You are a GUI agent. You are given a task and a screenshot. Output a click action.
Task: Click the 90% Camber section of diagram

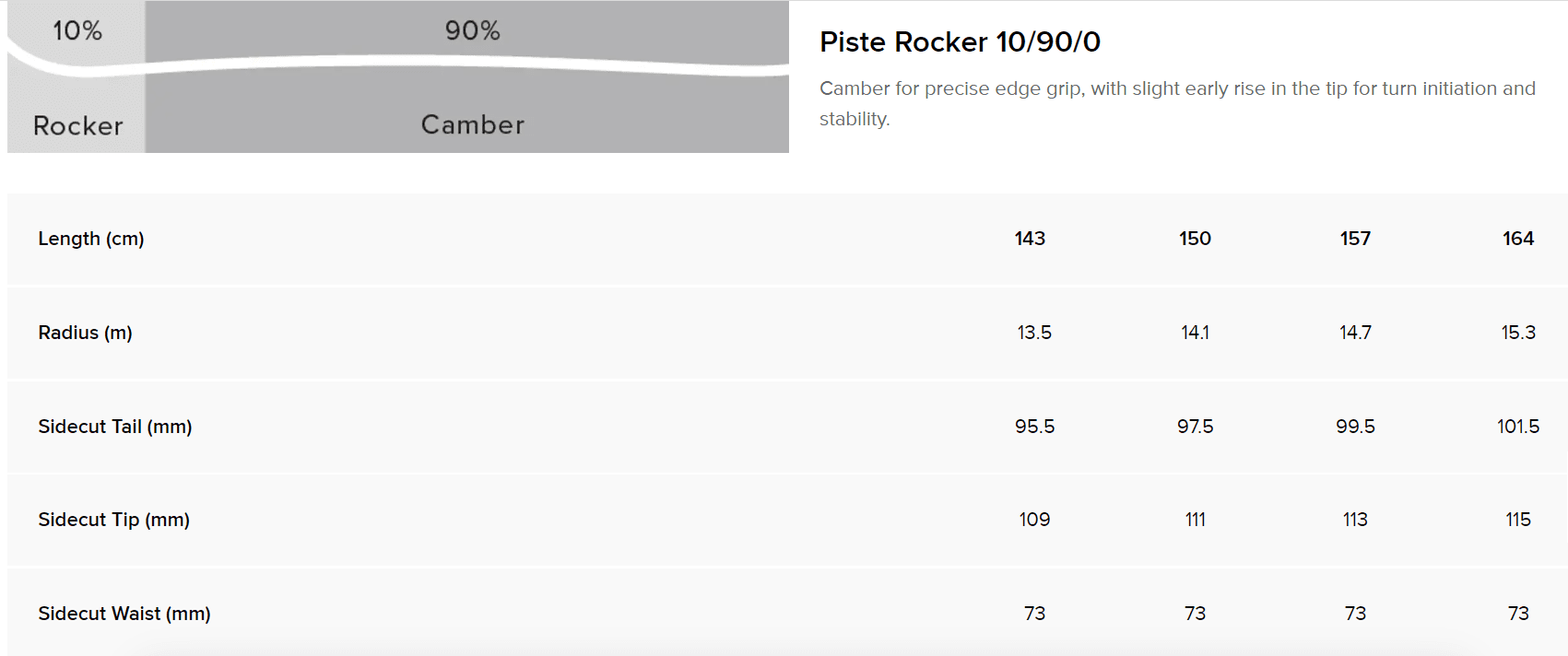467,76
